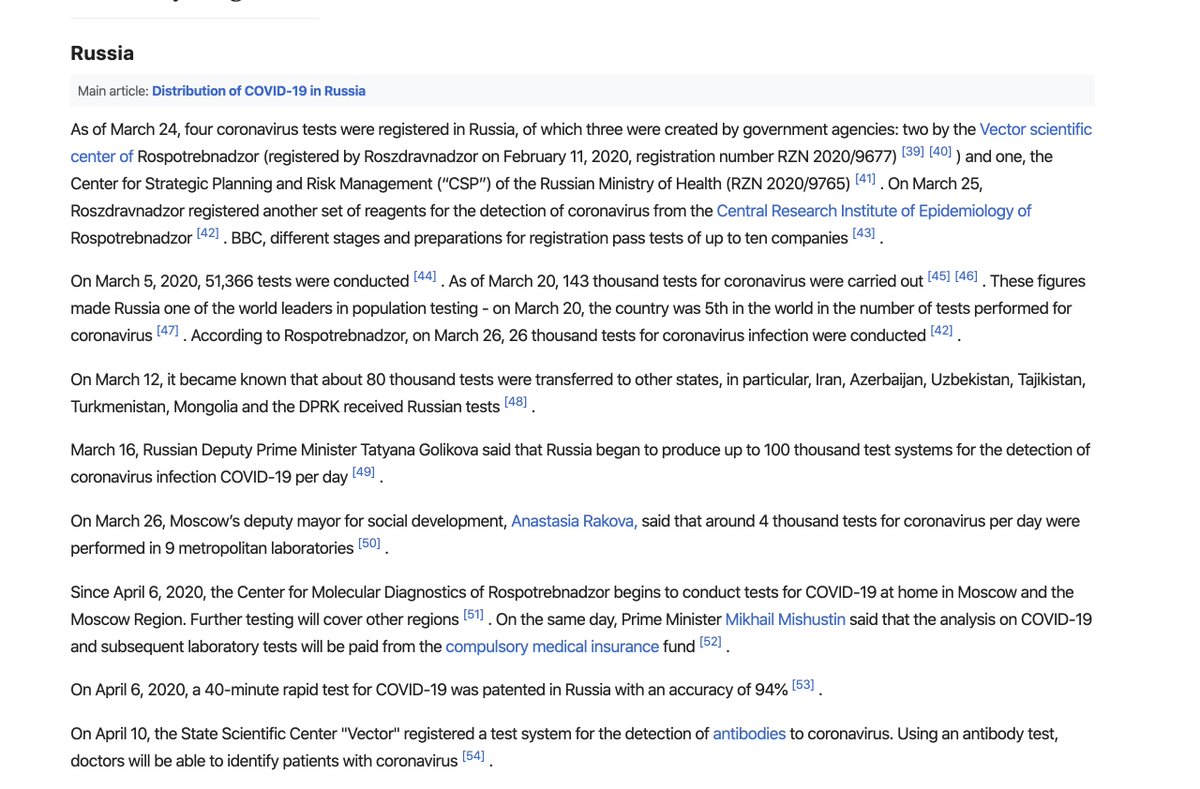1200x789 pixels.
Task: Open compulsory medical insurance link
Action: (x=552, y=646)
